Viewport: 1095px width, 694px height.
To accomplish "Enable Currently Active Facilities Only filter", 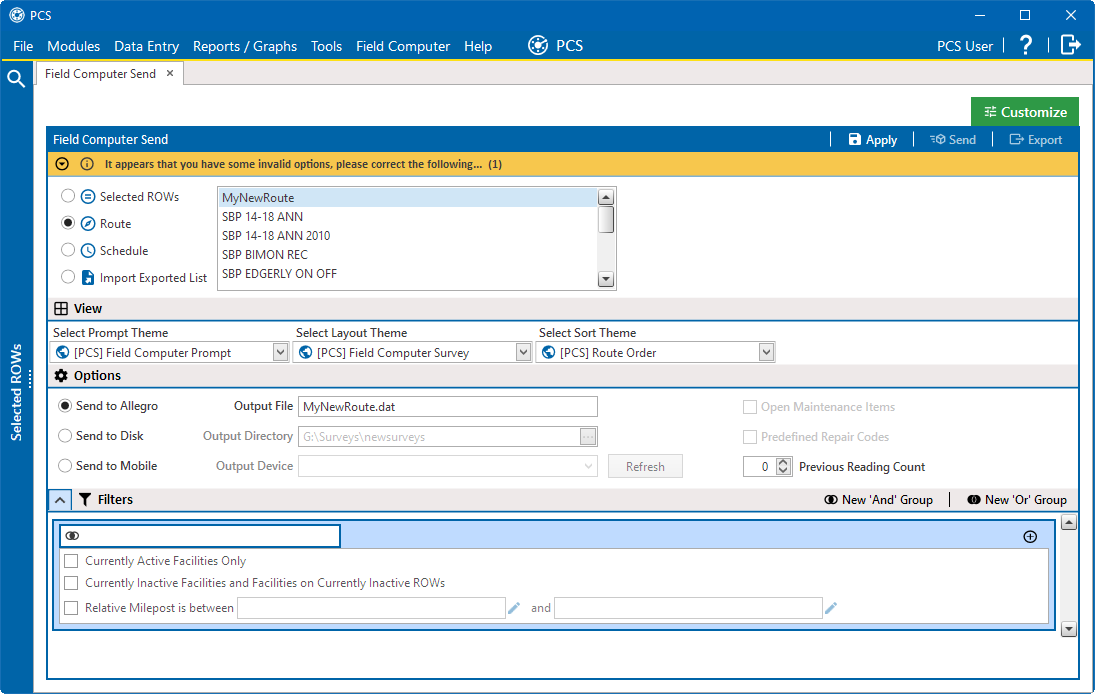I will tap(71, 561).
